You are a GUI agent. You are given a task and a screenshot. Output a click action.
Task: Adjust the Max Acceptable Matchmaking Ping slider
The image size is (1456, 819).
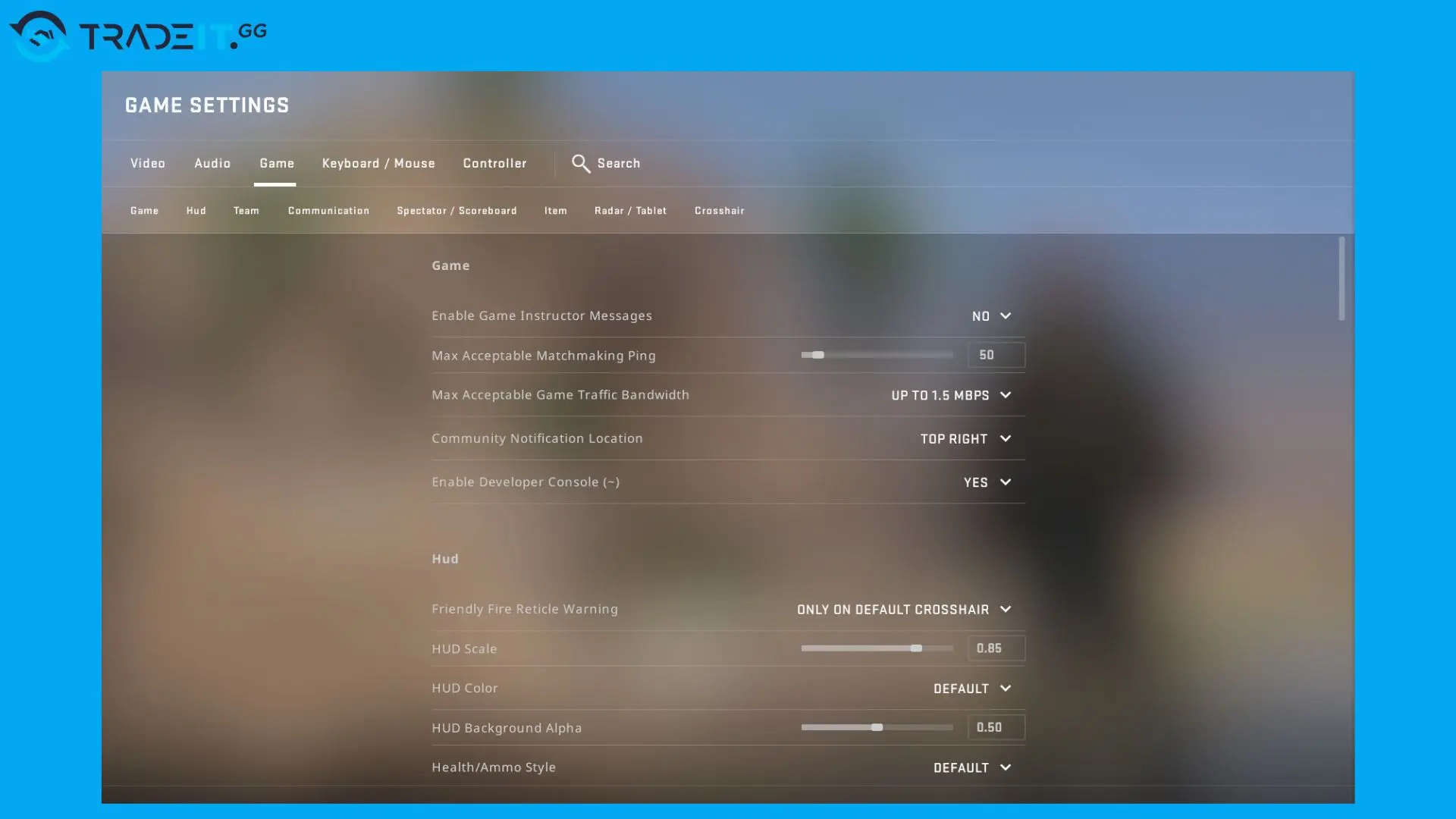pyautogui.click(x=877, y=355)
